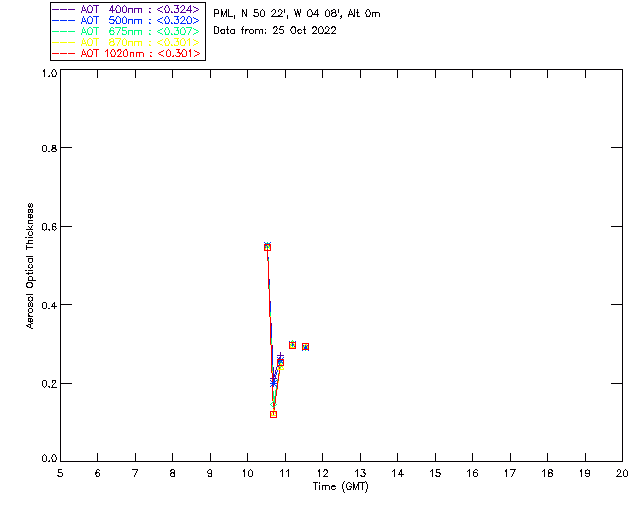Click the AOT 675nm legend entry
The image size is (640, 512).
click(126, 31)
